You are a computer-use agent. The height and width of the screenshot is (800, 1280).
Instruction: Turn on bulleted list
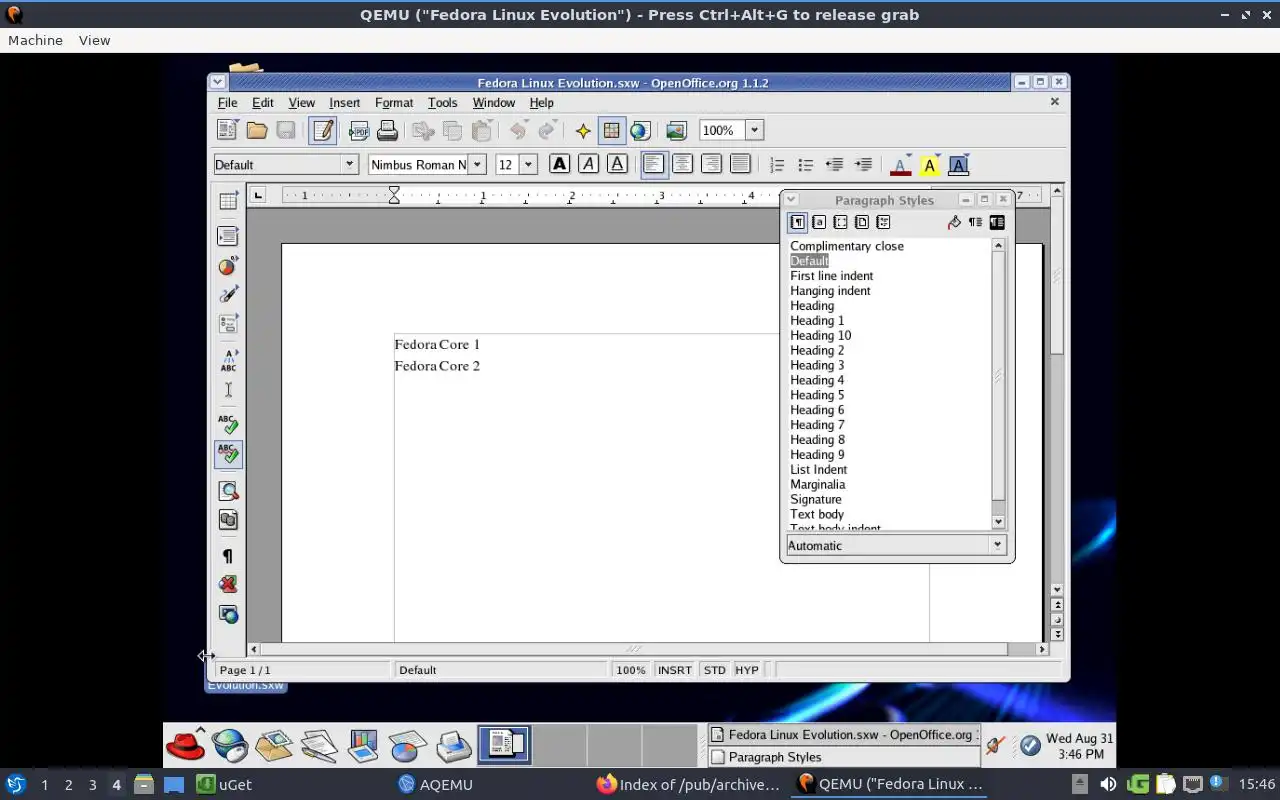[x=806, y=164]
